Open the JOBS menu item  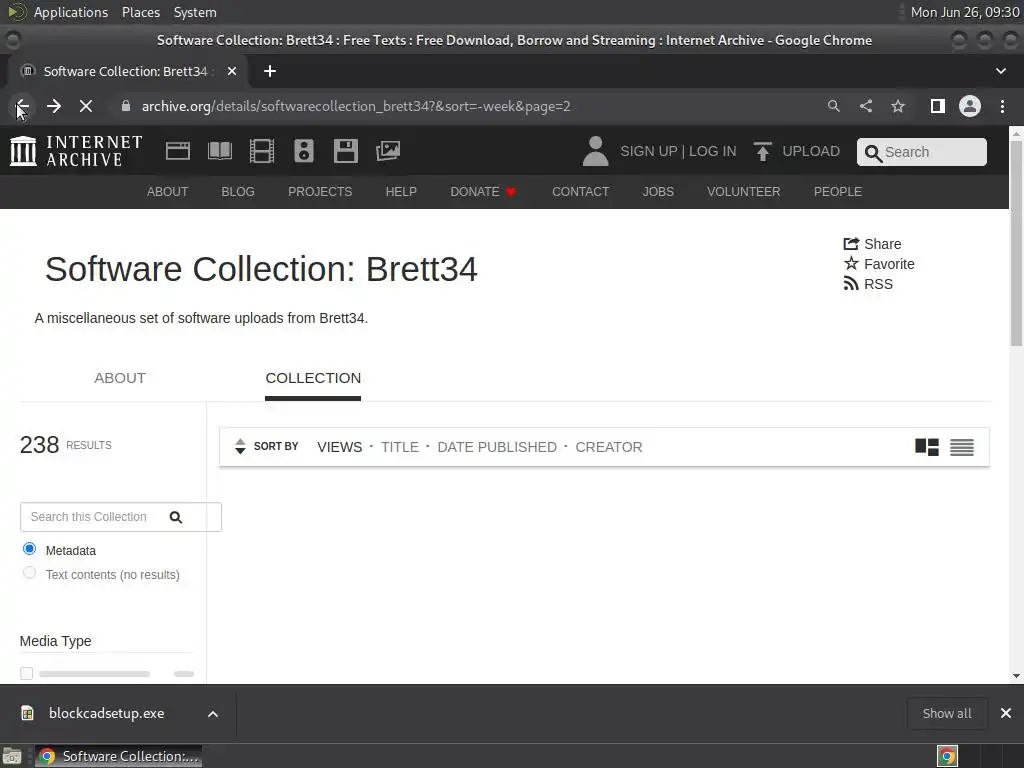[x=658, y=191]
